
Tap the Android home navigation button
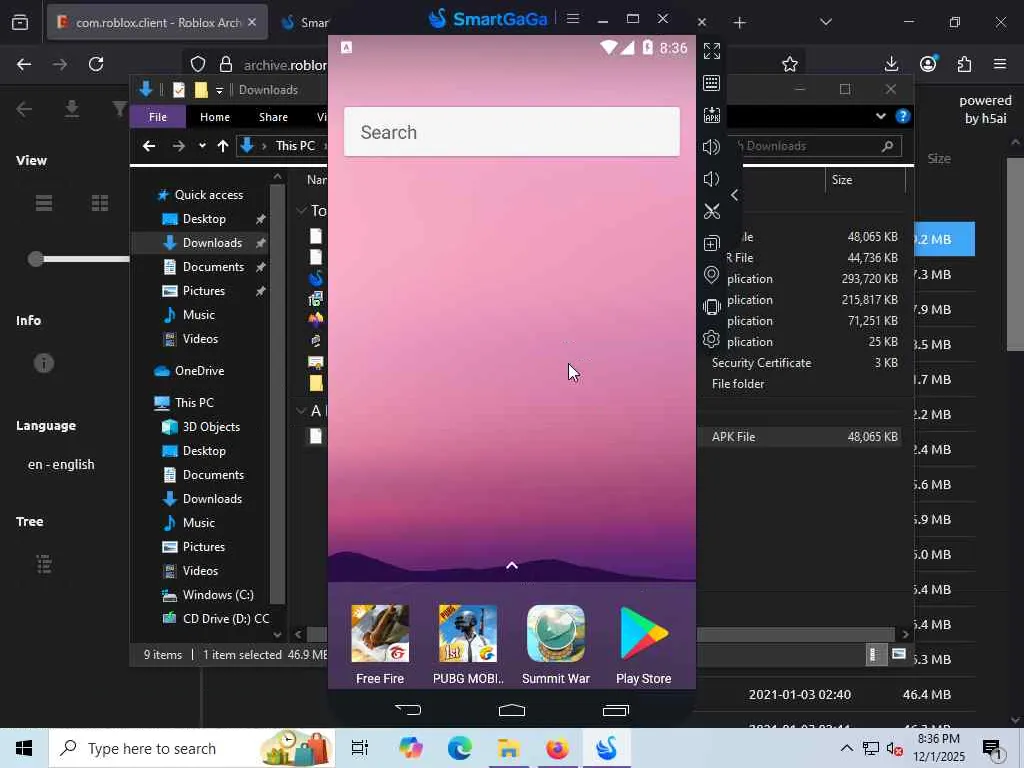click(511, 710)
